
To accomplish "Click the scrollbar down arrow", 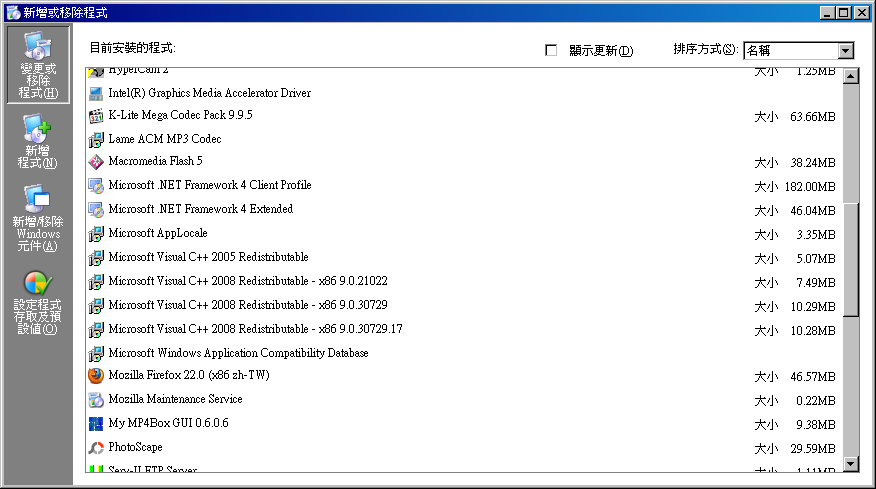I will click(851, 464).
